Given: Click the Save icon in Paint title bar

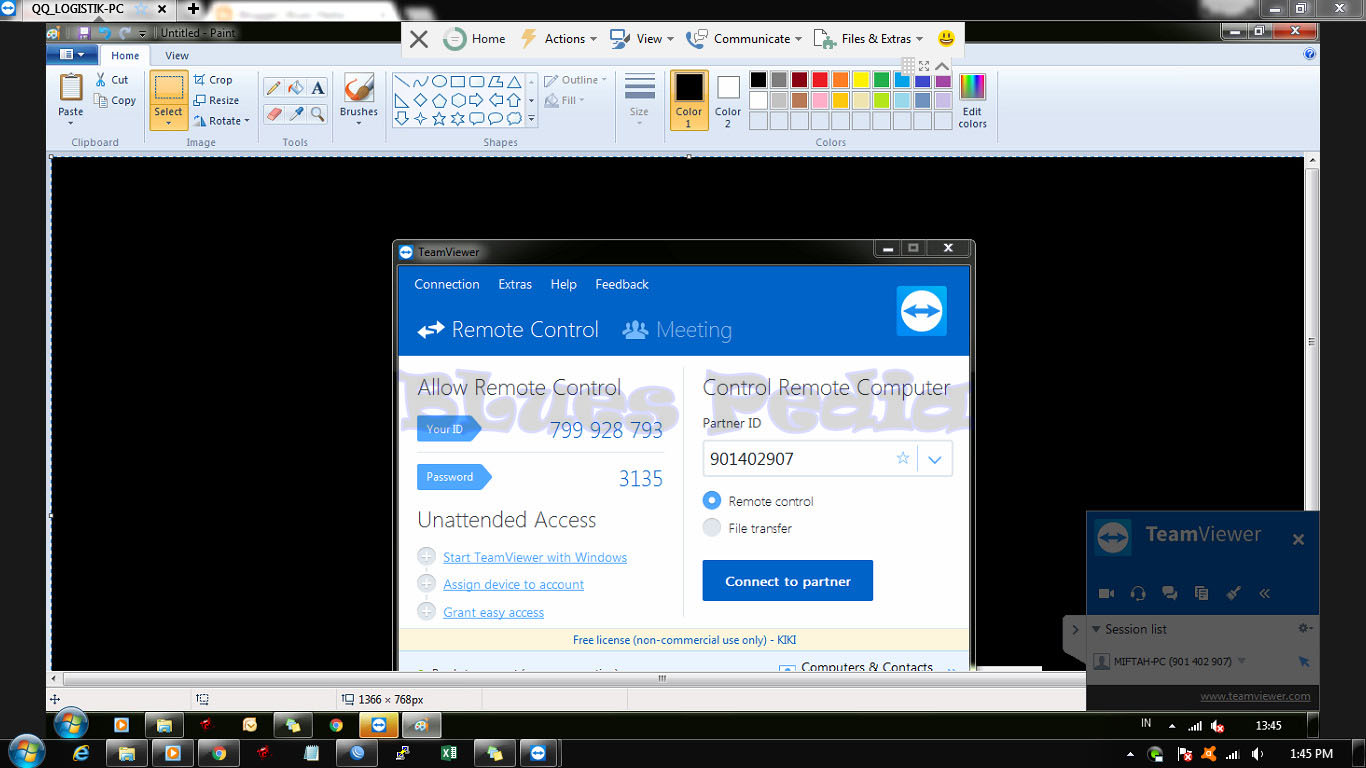Looking at the screenshot, I should [x=84, y=33].
